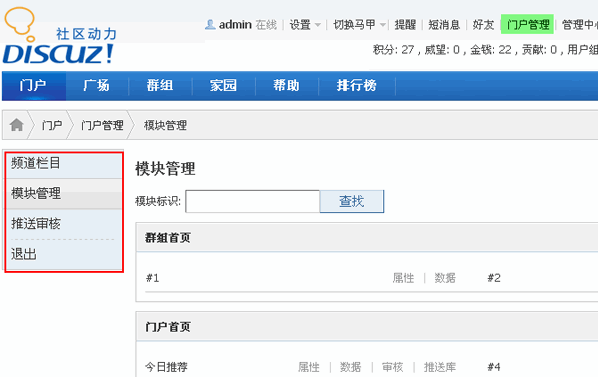Select the 门户 navigation tab
The width and height of the screenshot is (598, 377).
tap(33, 85)
